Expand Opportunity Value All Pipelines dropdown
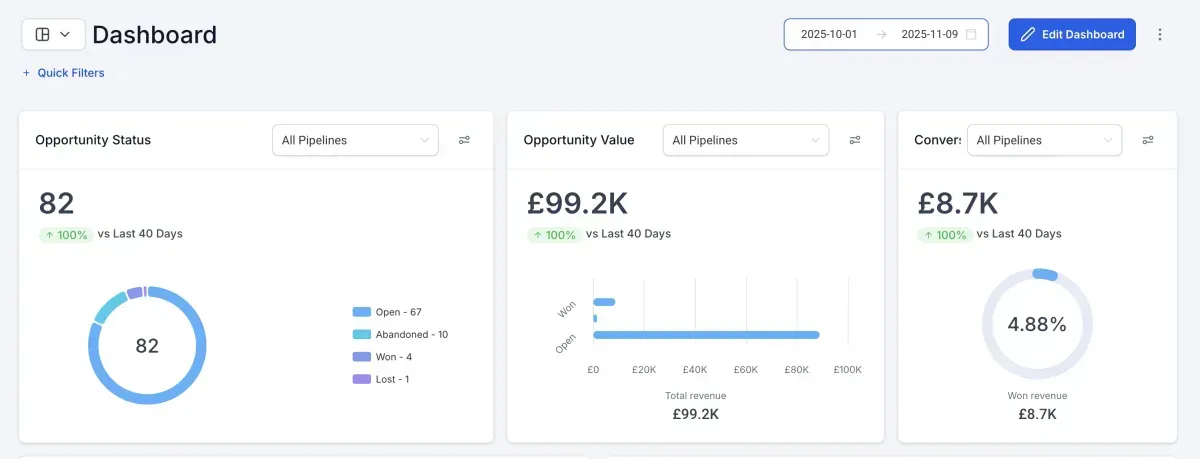 coord(746,140)
